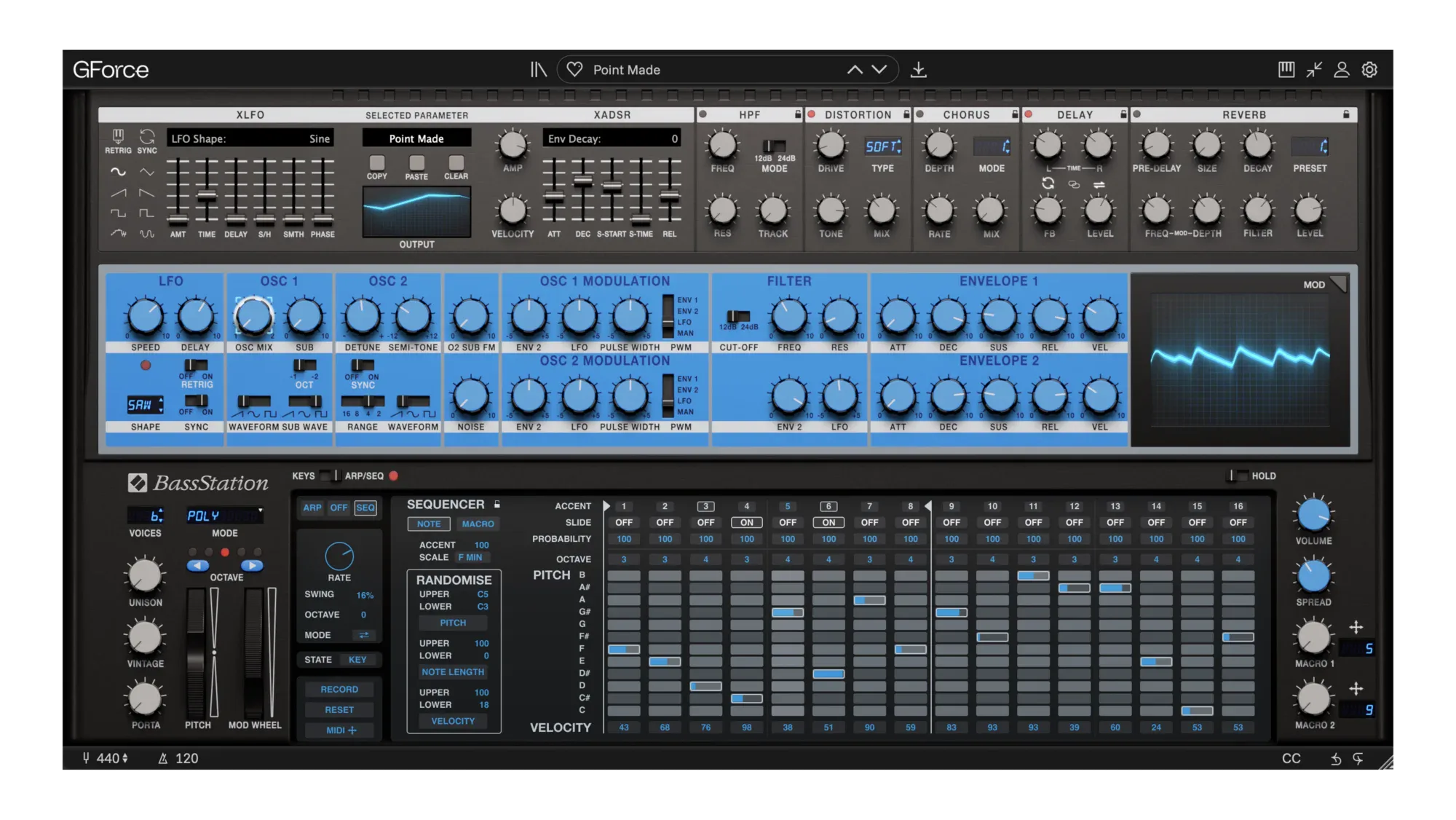Click the delay time sync loop icon
Viewport: 1456px width, 820px height.
(x=1048, y=184)
